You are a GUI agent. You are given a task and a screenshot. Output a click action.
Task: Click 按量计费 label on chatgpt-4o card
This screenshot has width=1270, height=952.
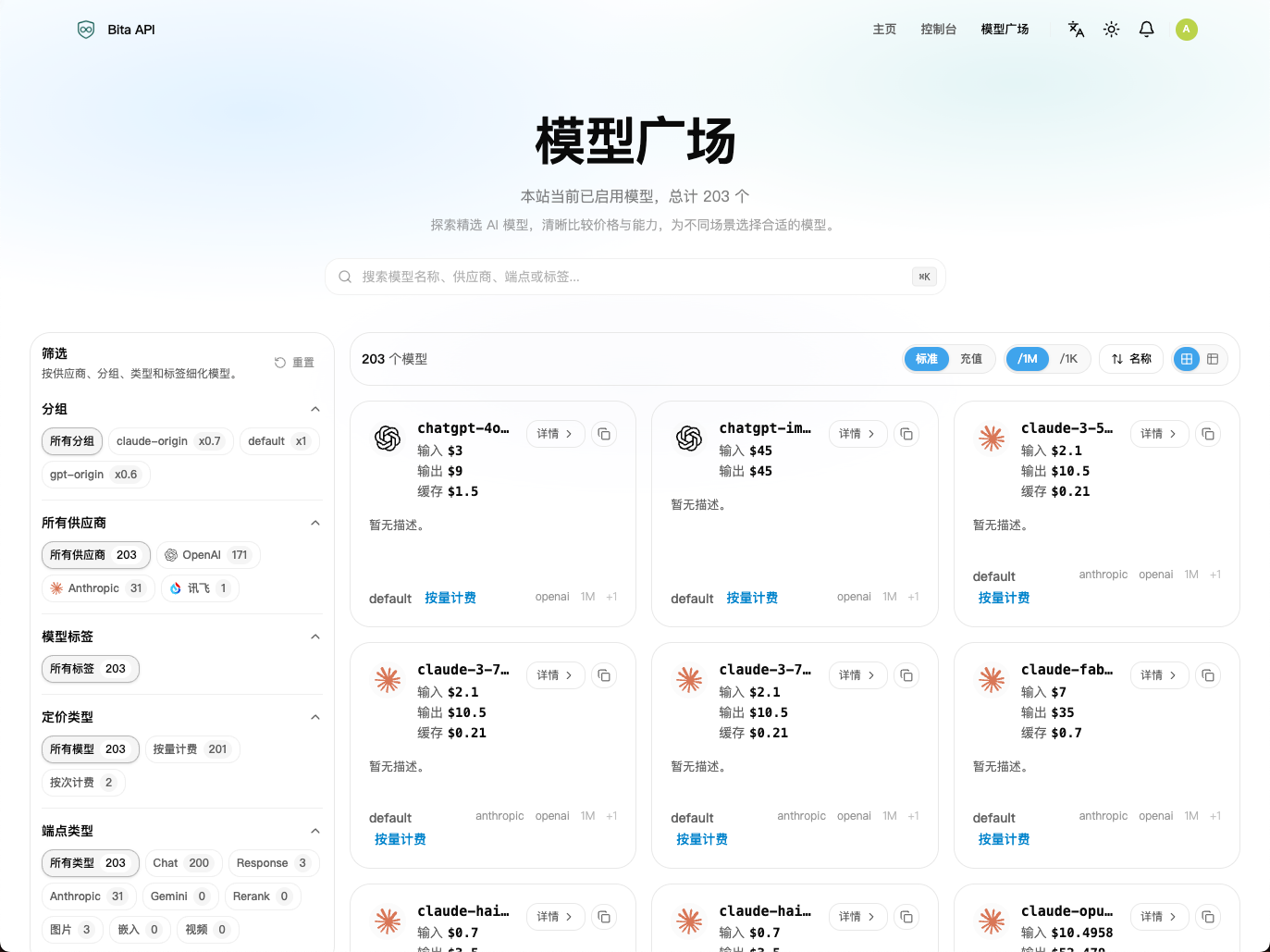(x=450, y=598)
